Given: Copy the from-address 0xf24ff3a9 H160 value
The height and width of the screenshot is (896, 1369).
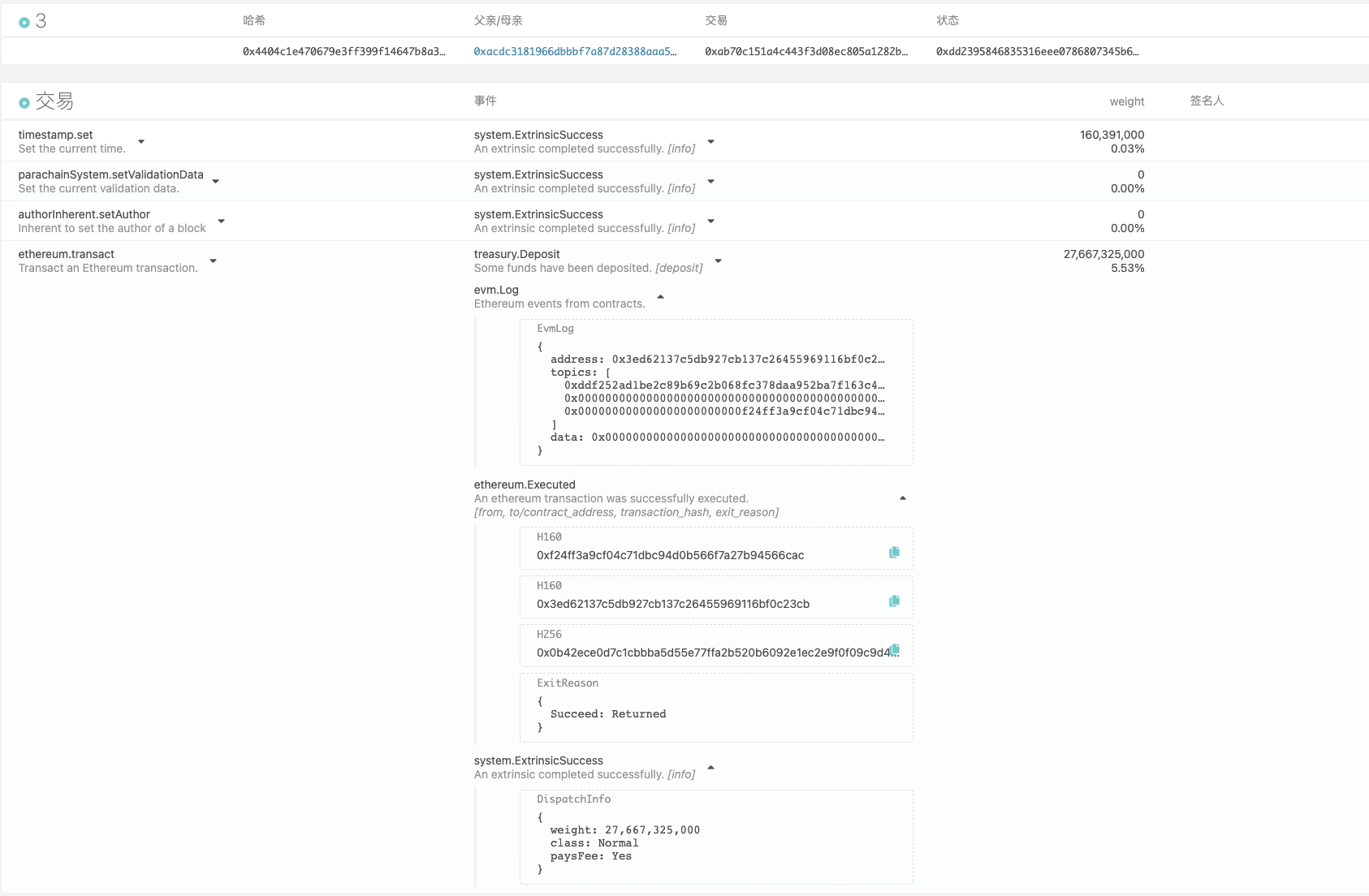Looking at the screenshot, I should 894,552.
